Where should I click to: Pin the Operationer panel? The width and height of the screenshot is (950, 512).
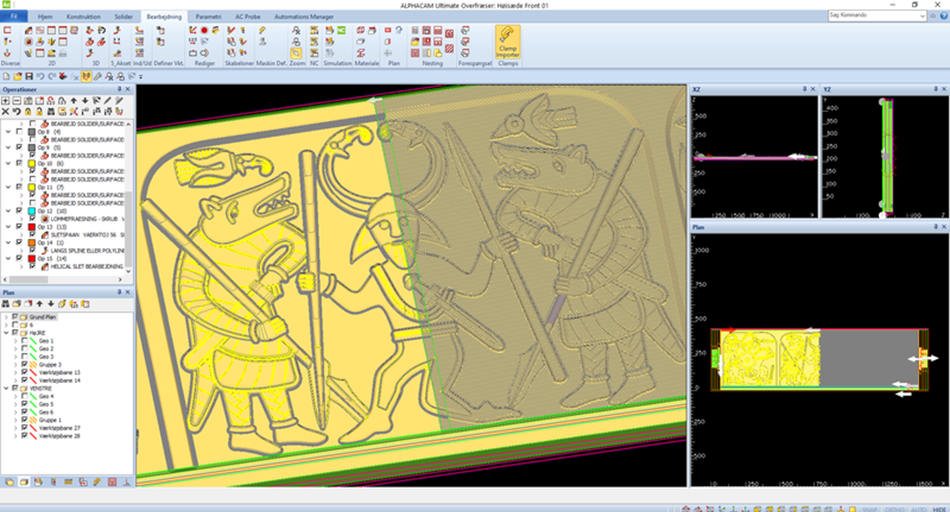tap(119, 89)
